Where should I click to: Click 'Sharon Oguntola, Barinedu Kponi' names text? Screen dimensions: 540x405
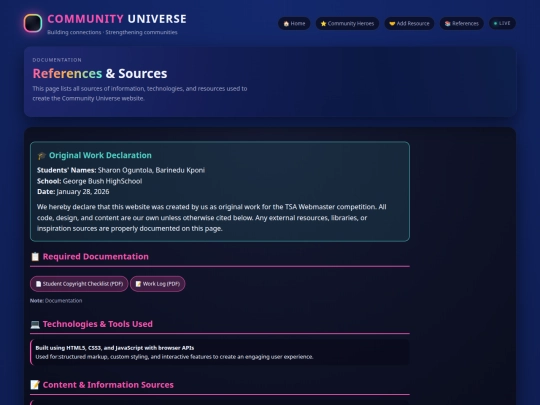pyautogui.click(x=151, y=170)
